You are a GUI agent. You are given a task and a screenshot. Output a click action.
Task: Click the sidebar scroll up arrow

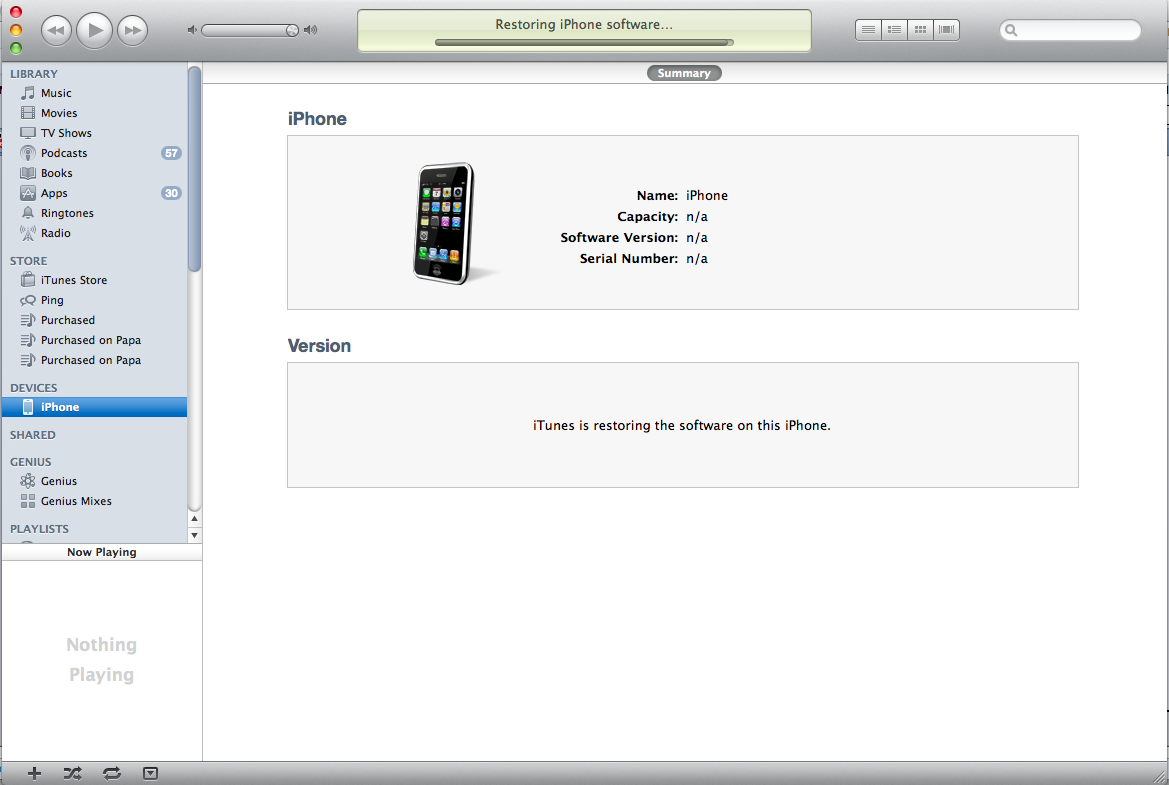pos(195,518)
